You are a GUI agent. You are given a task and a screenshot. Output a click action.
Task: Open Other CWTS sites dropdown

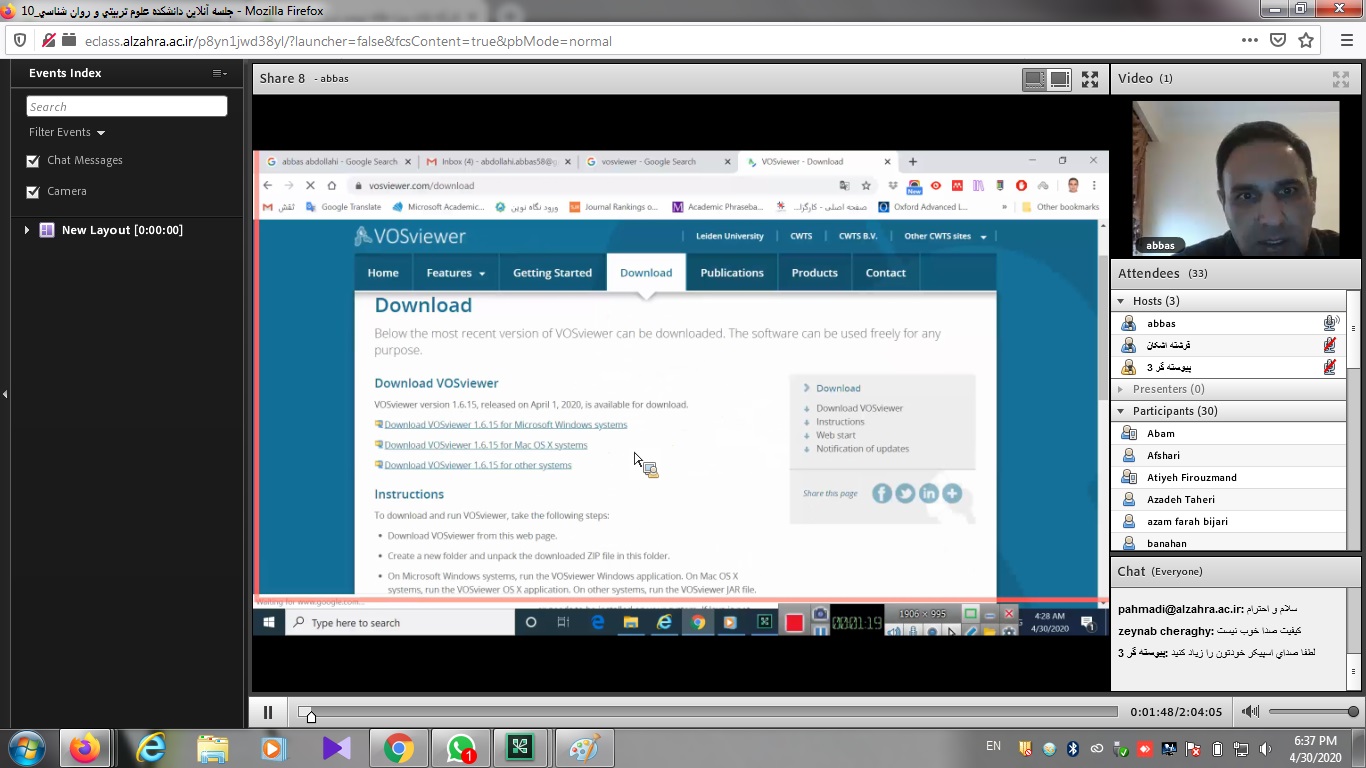pyautogui.click(x=945, y=237)
